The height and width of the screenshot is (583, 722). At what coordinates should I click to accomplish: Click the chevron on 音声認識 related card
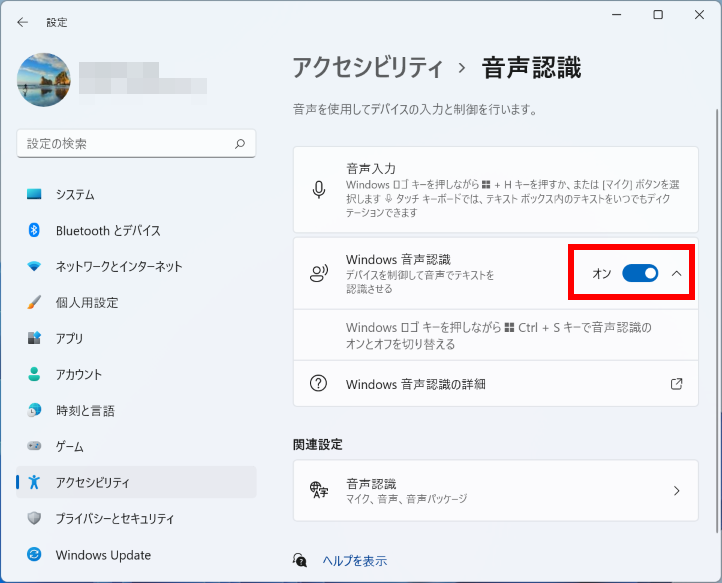(676, 490)
